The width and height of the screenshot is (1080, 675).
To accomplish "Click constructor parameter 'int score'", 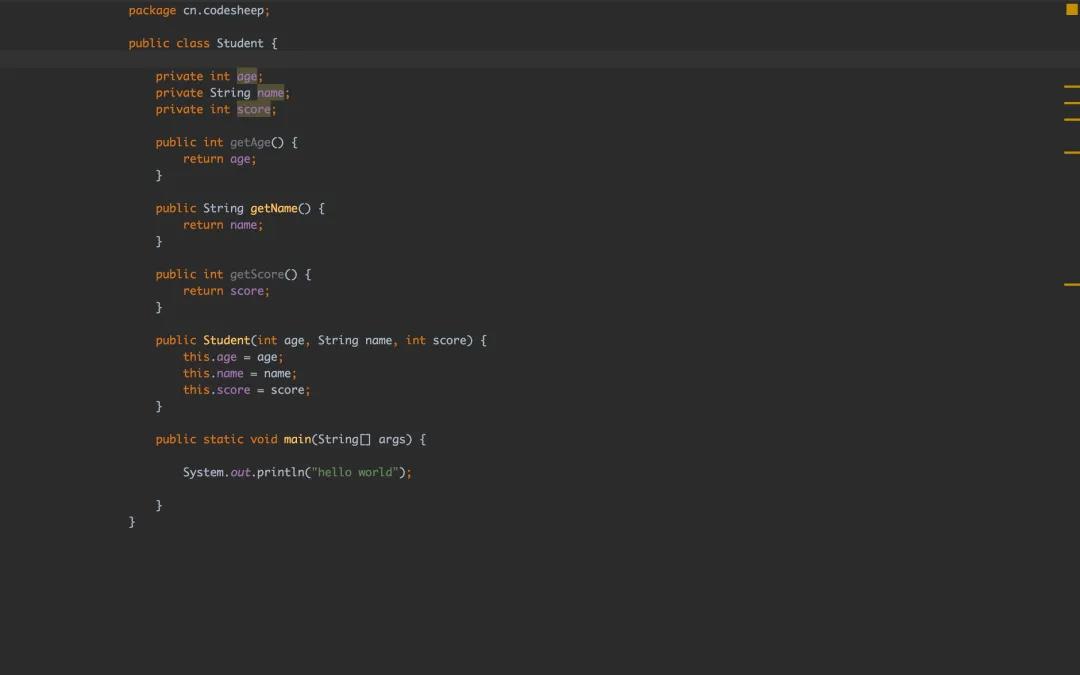I will (x=435, y=340).
